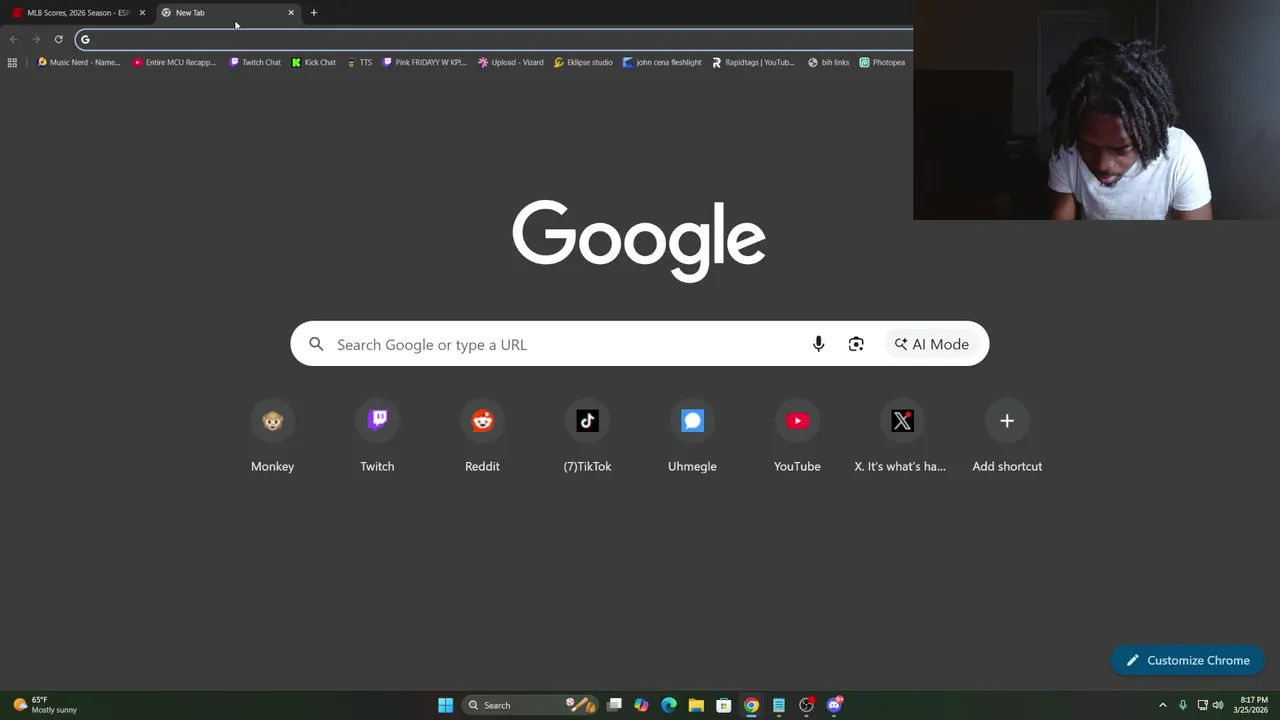Open Discord from the taskbar
Viewport: 1280px width, 720px height.
click(x=834, y=705)
